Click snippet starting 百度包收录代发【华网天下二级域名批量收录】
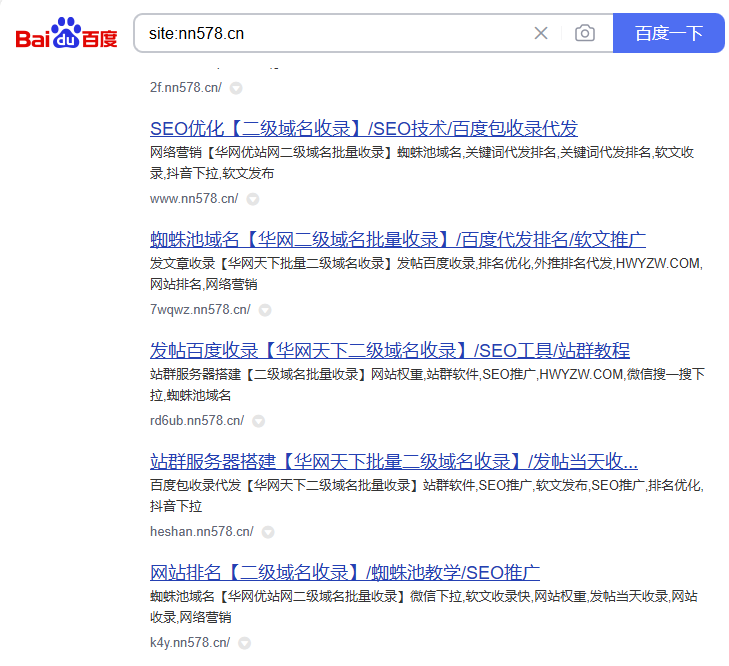Viewport: 729px width, 666px height. [x=427, y=495]
